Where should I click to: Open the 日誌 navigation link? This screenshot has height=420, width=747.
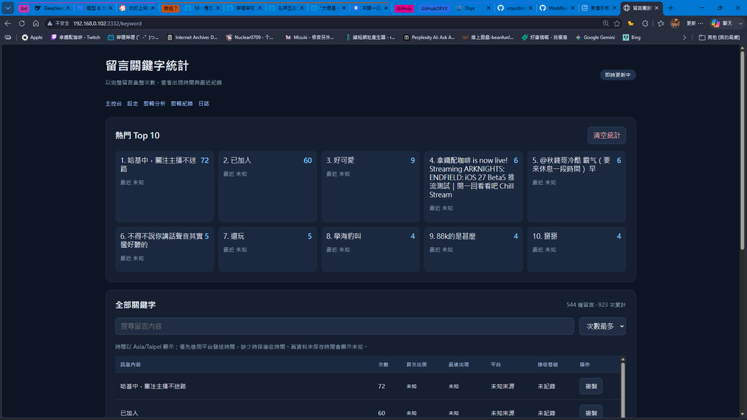pyautogui.click(x=203, y=103)
